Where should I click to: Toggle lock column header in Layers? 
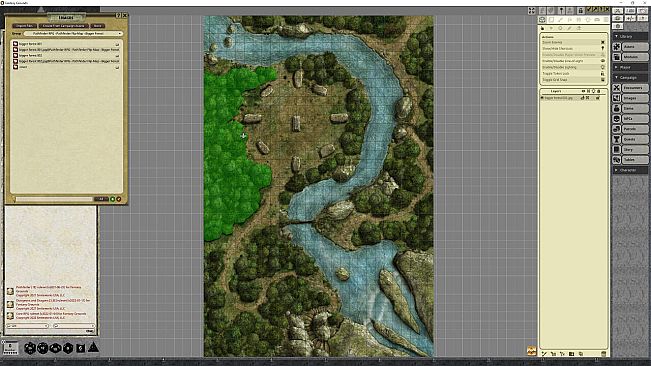(x=598, y=91)
